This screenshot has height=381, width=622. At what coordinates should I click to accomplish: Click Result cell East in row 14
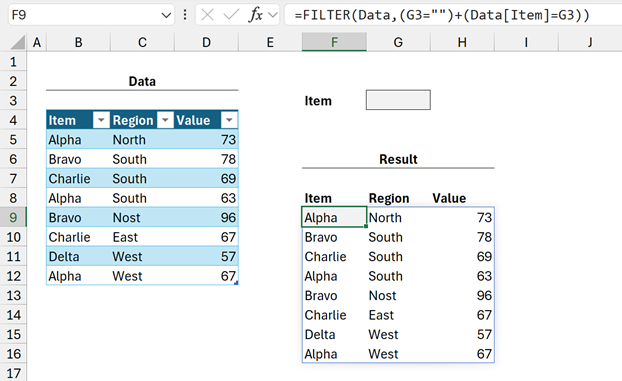(x=398, y=314)
